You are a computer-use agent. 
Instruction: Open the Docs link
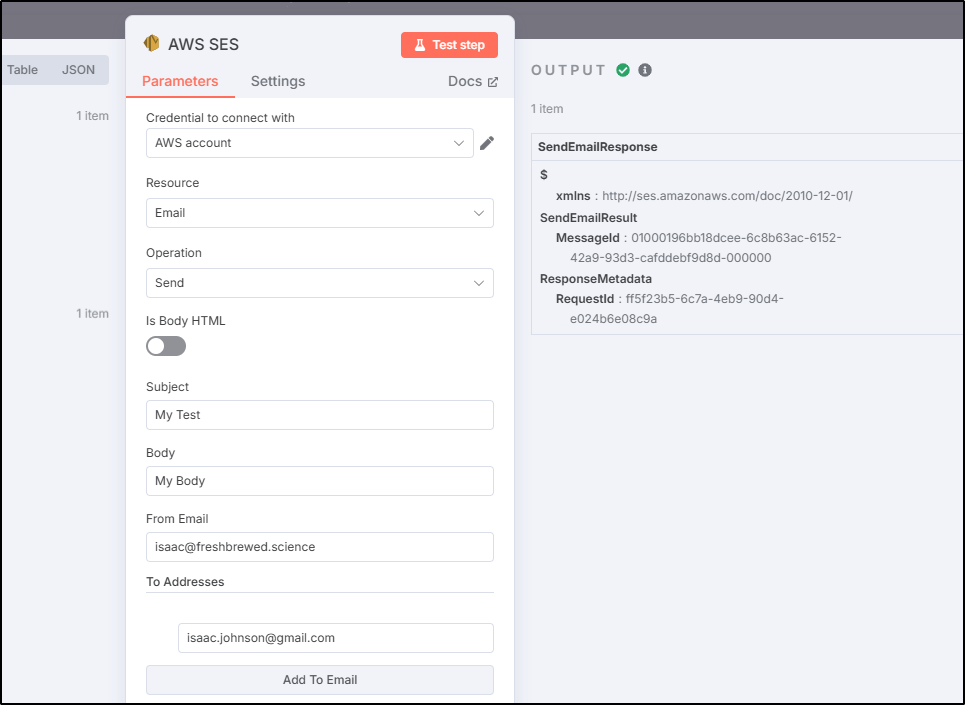coord(465,81)
